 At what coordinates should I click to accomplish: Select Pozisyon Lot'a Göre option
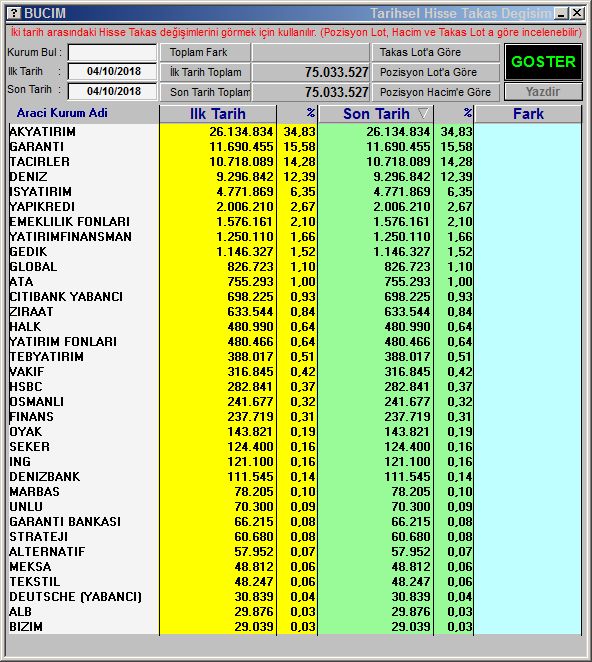point(435,72)
